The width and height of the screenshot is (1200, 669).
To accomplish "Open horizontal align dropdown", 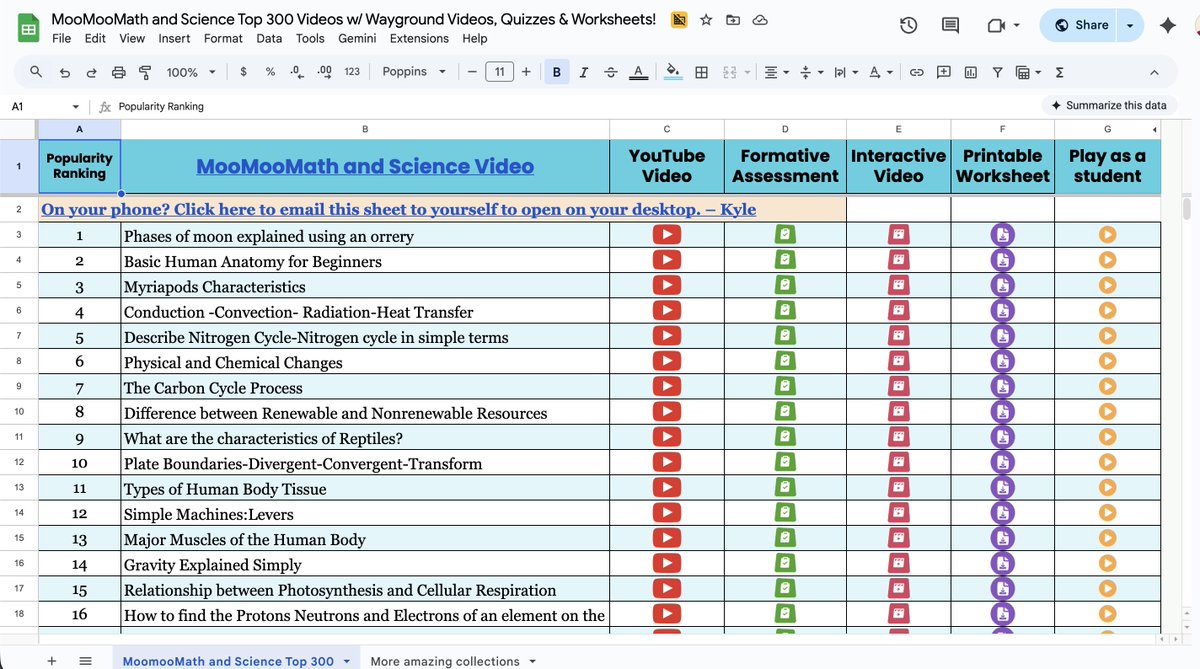I will click(x=775, y=72).
